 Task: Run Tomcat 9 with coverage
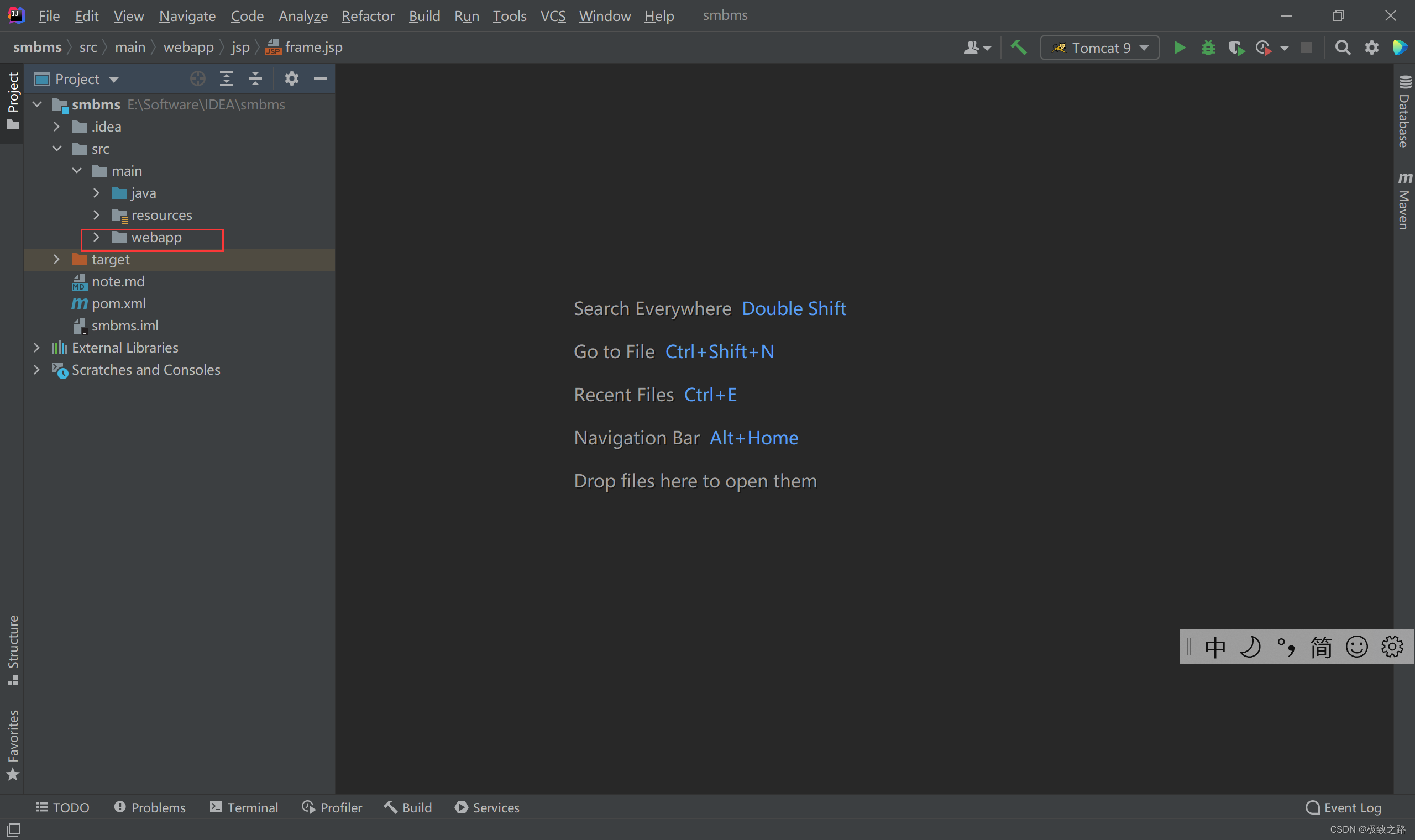pos(1236,48)
